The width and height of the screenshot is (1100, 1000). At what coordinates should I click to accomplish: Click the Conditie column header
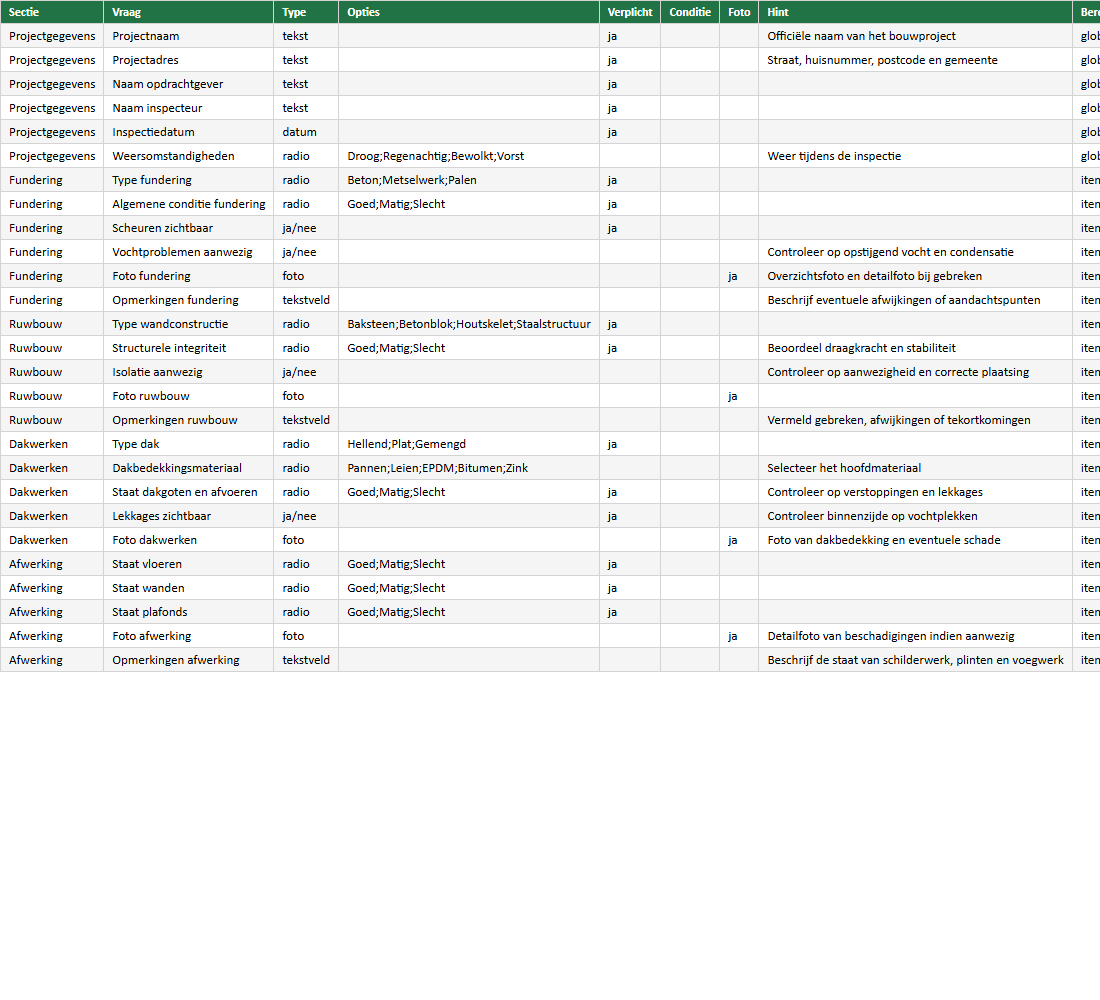[690, 11]
